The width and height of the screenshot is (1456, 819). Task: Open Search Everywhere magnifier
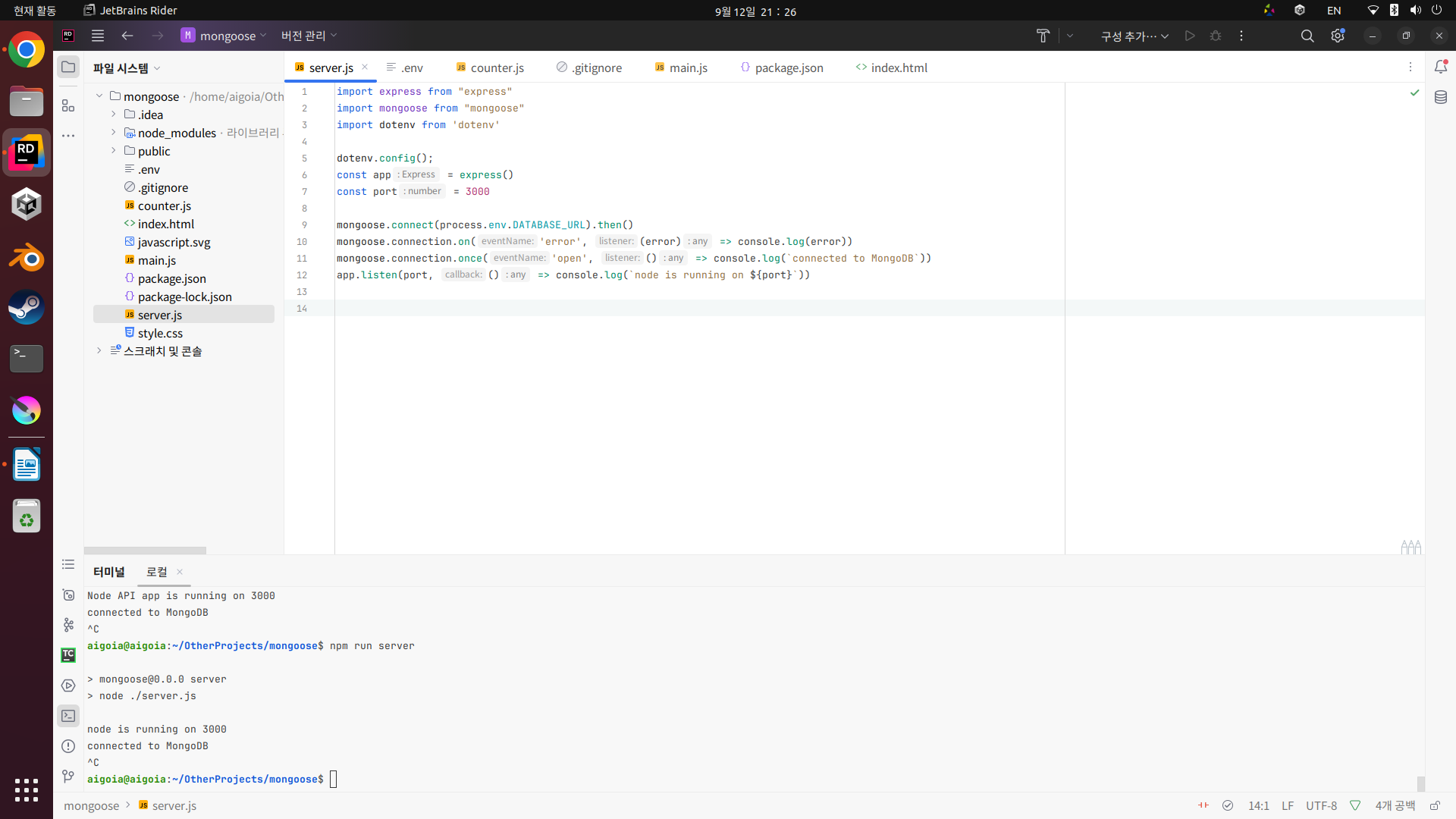[1307, 36]
